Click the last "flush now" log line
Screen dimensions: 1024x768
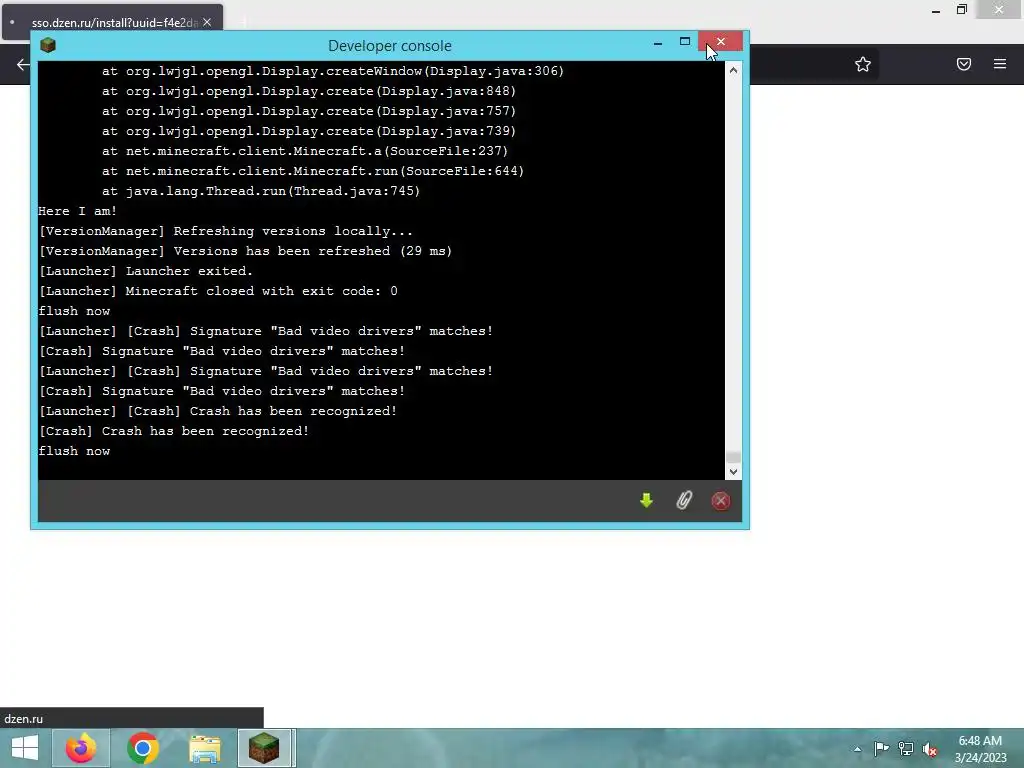pos(74,451)
